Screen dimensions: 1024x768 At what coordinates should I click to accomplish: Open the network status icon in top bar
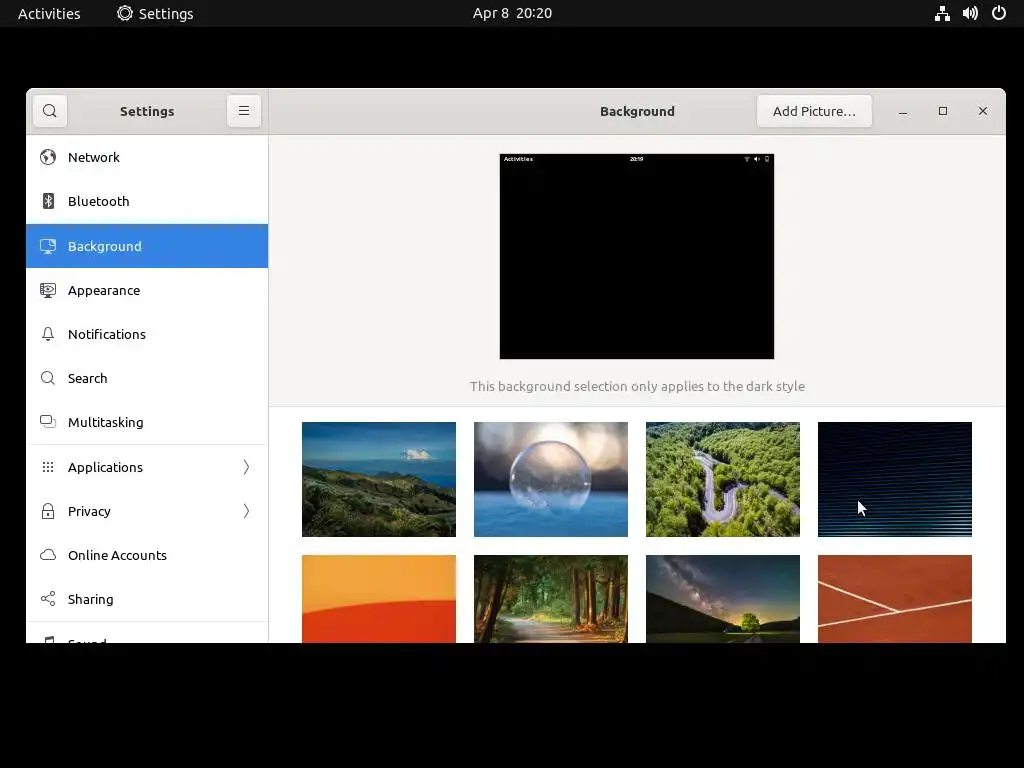click(x=942, y=13)
